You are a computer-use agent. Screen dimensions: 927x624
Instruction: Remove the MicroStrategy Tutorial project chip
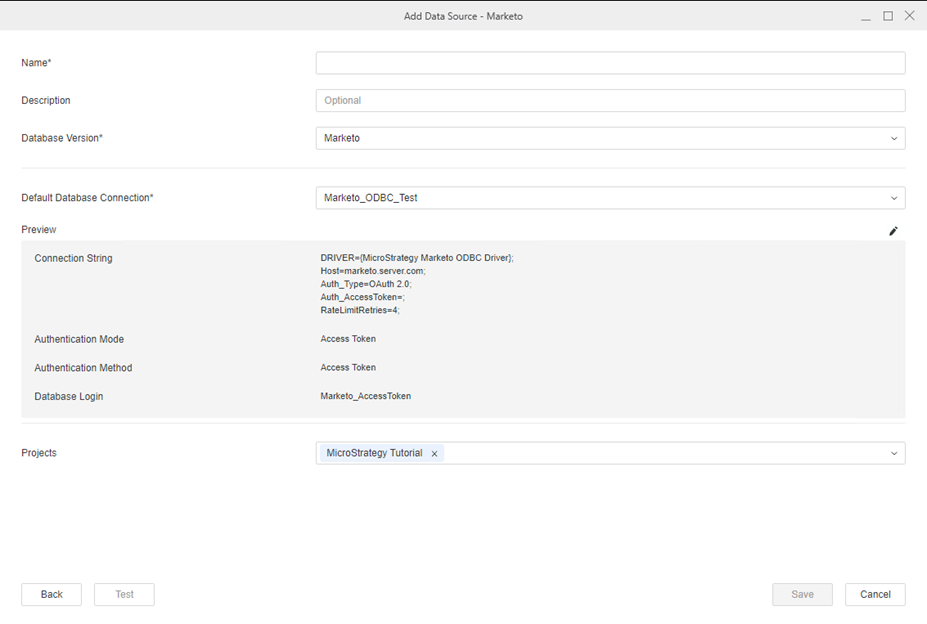(x=434, y=454)
